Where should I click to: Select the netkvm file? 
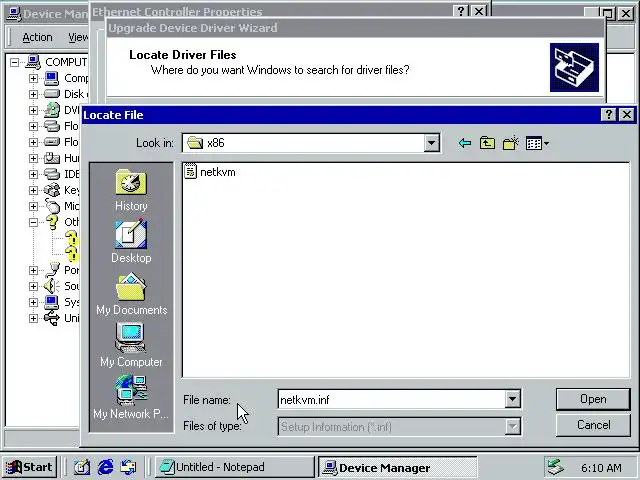pos(210,172)
